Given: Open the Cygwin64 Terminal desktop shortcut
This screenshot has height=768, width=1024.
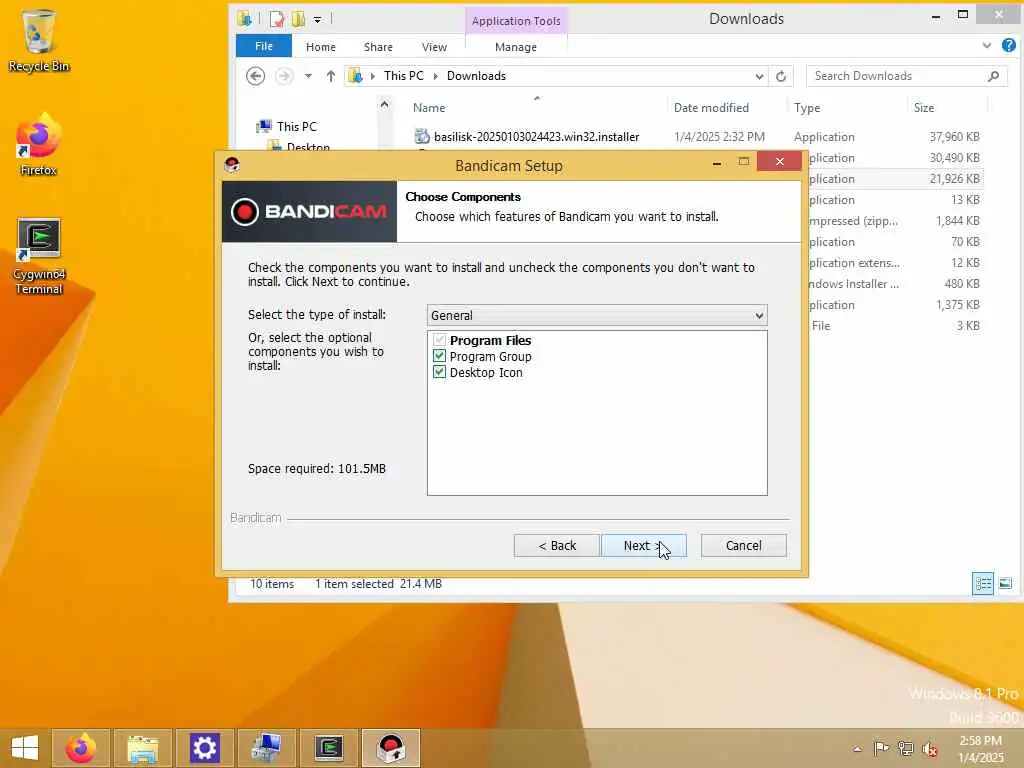Looking at the screenshot, I should click(39, 256).
